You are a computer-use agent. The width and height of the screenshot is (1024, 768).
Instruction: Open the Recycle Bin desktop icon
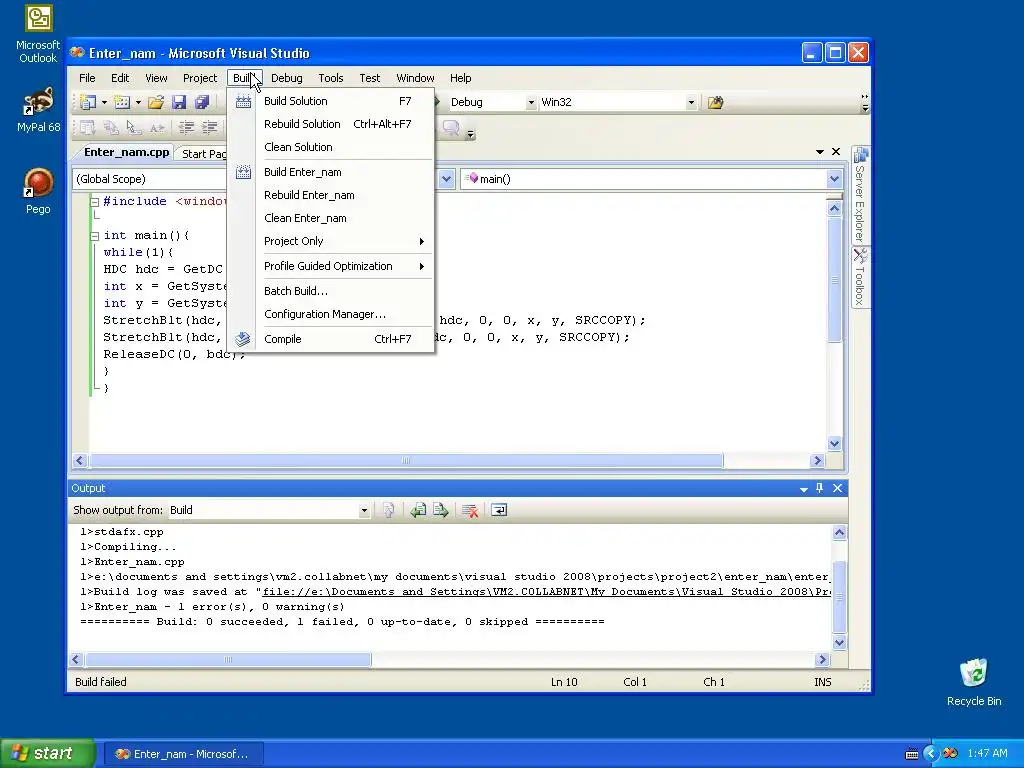(974, 682)
